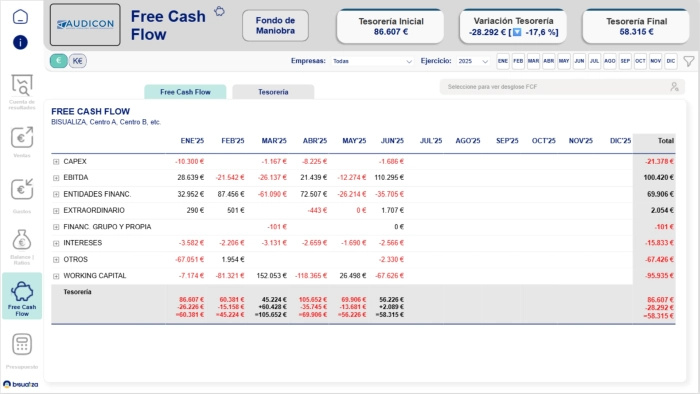
Task: Click the Tesorería summary row label
Action: (x=77, y=292)
